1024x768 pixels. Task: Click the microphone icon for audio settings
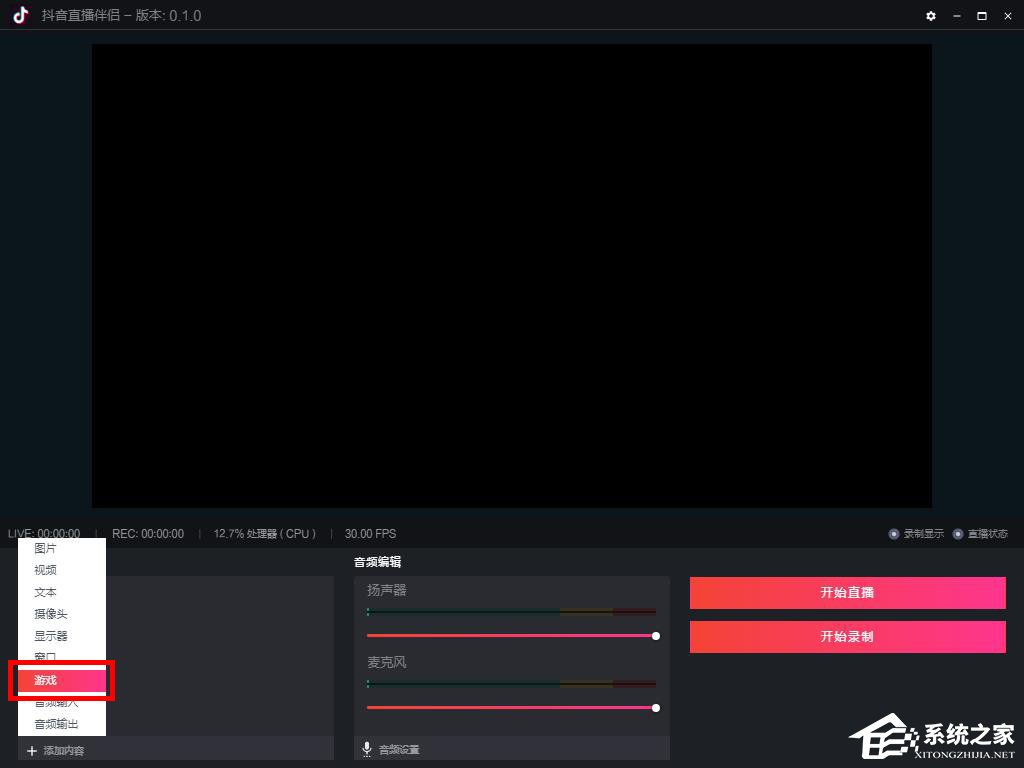[x=367, y=749]
